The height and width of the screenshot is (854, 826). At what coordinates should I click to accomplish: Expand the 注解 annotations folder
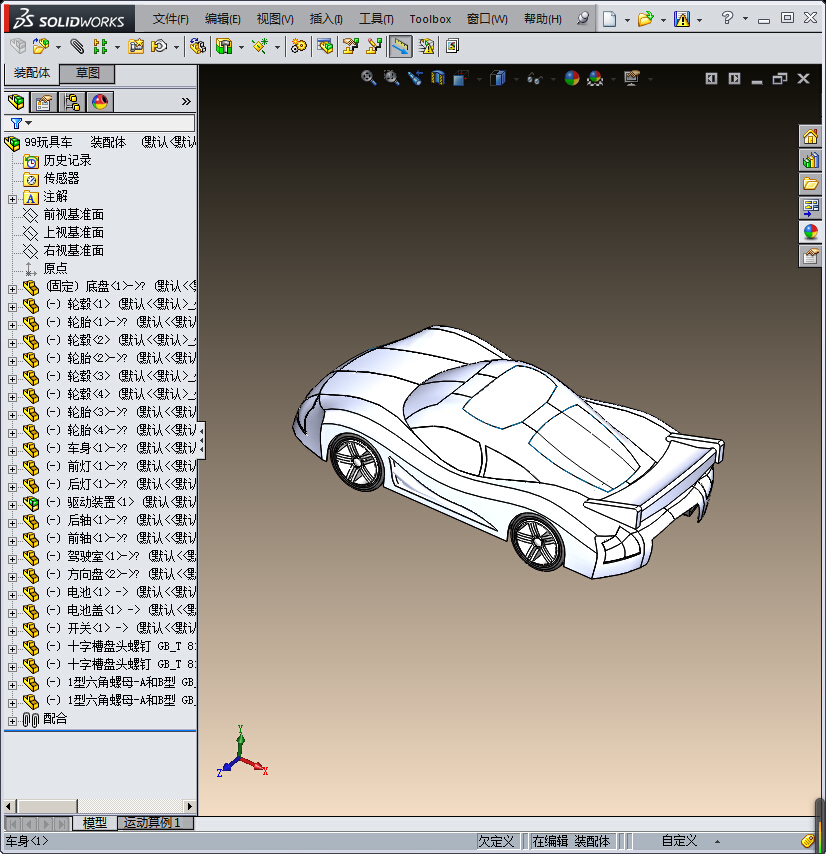[x=12, y=197]
